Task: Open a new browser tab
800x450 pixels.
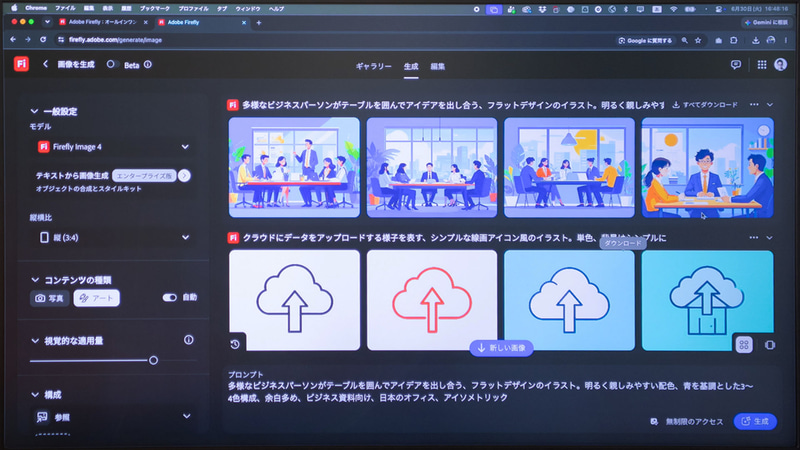Action: coord(259,22)
